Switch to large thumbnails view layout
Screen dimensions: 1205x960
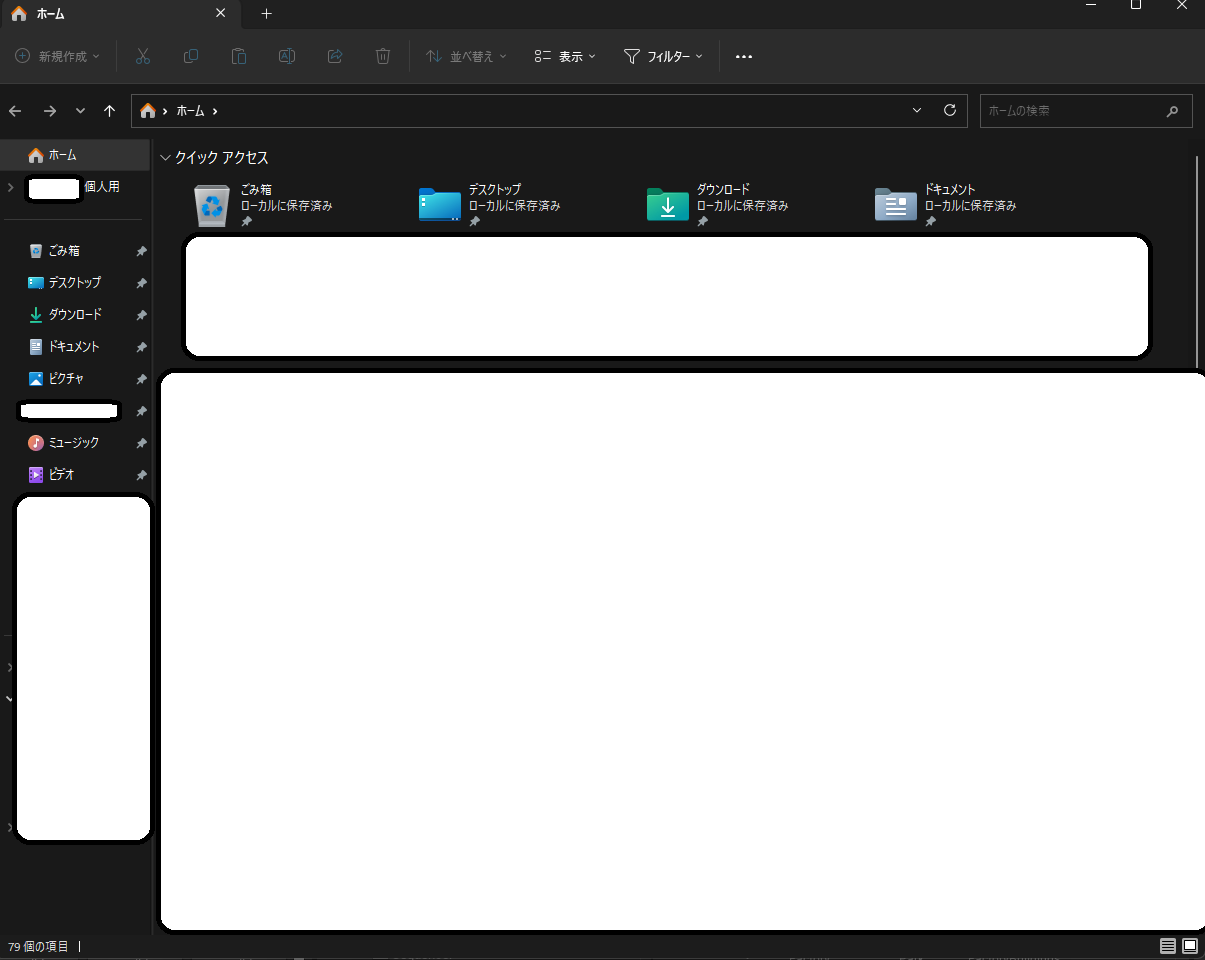point(1190,946)
